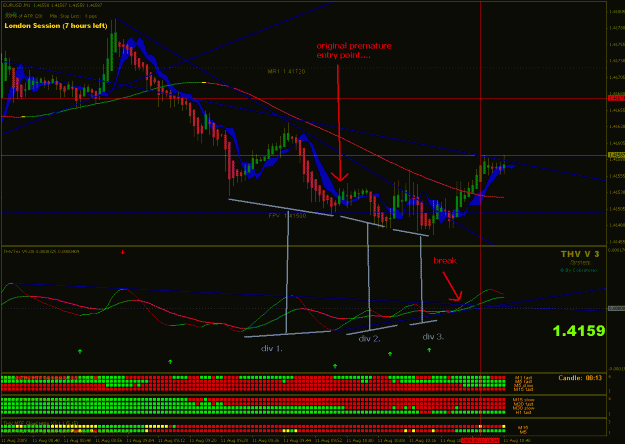
Task: Click the MR1 1.41720 pivot label
Action: point(286,72)
